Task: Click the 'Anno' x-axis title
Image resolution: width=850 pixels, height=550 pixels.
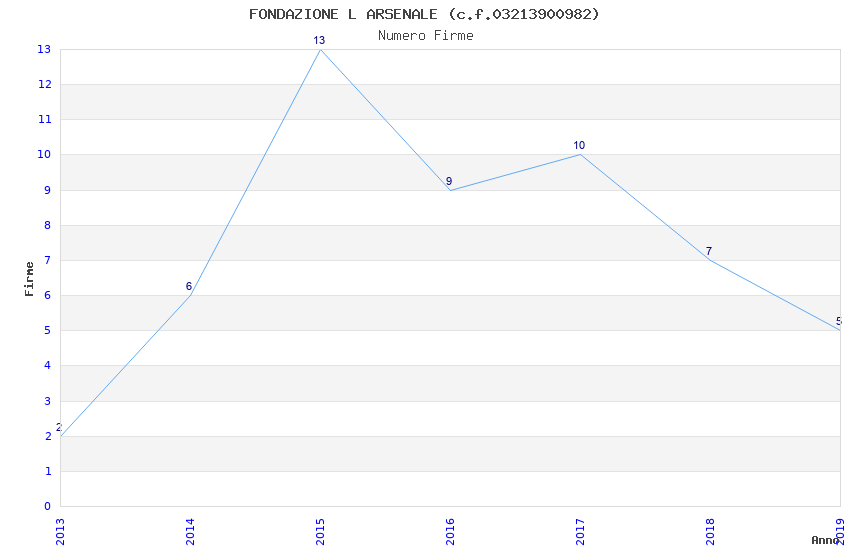Action: pos(825,540)
